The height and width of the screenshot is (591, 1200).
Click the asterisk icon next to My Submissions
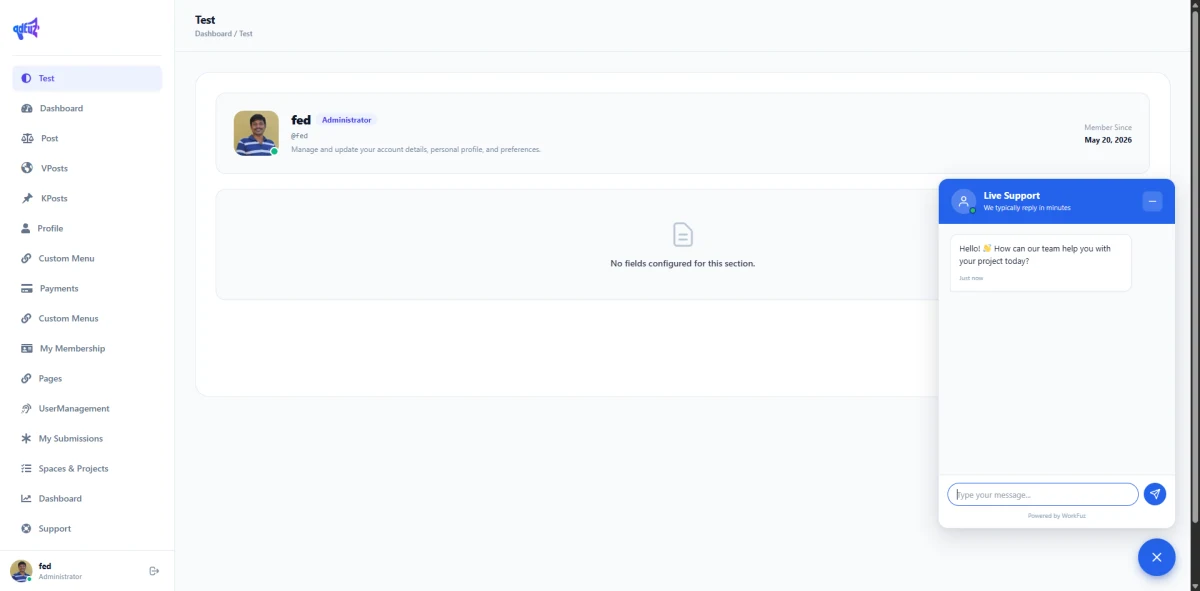pos(26,438)
